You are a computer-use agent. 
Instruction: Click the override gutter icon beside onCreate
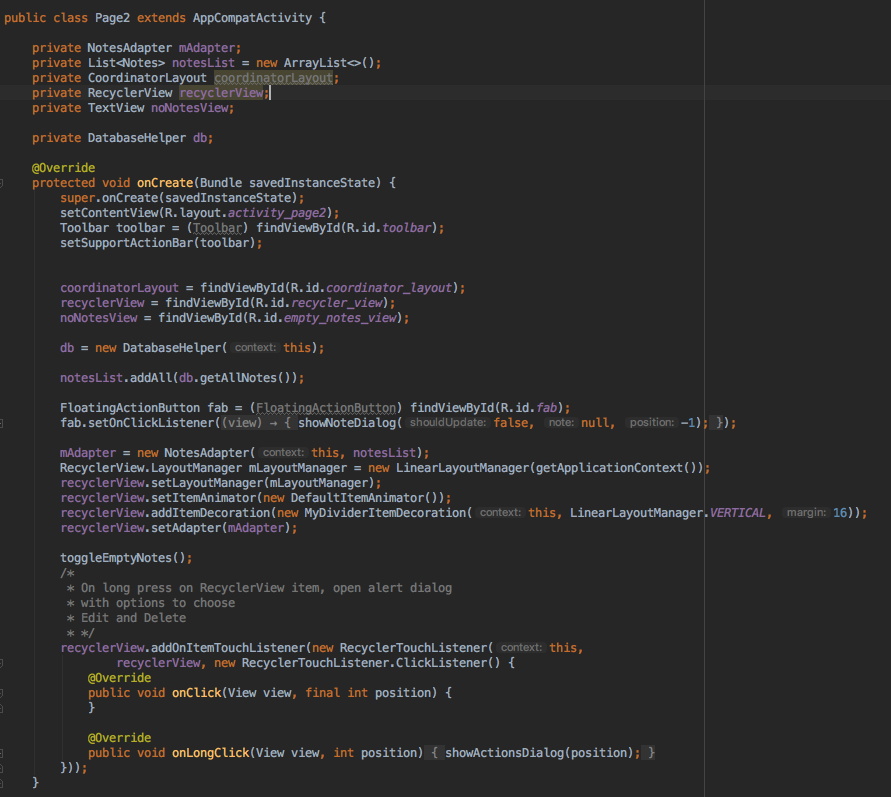tap(4, 182)
